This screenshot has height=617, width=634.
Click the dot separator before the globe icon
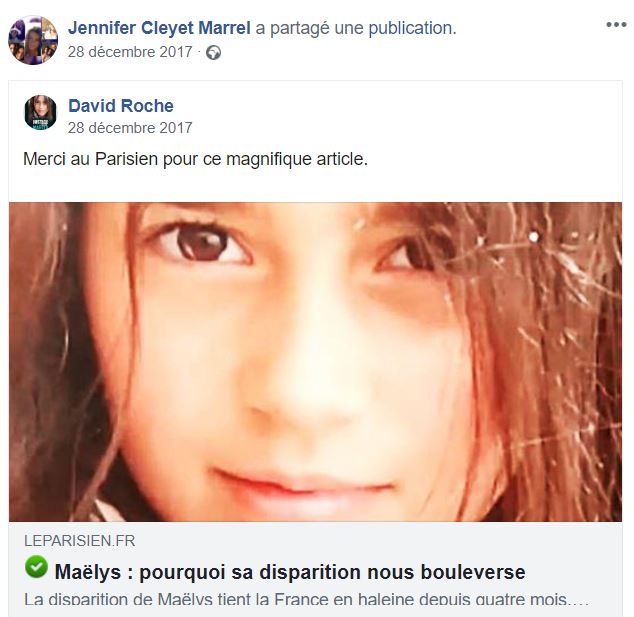coord(199,52)
